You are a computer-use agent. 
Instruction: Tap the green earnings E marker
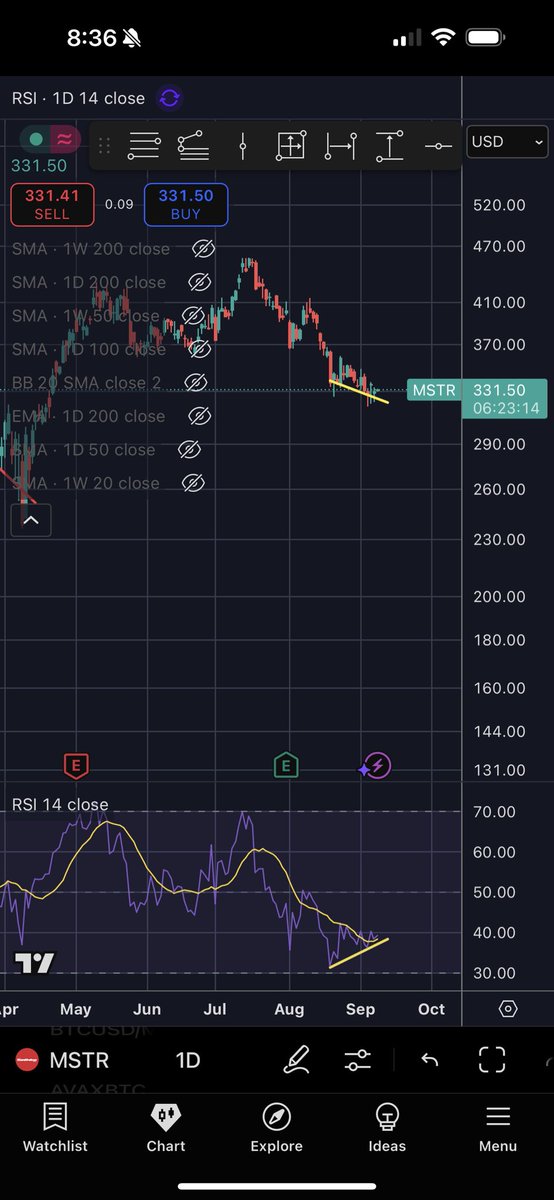(x=286, y=766)
